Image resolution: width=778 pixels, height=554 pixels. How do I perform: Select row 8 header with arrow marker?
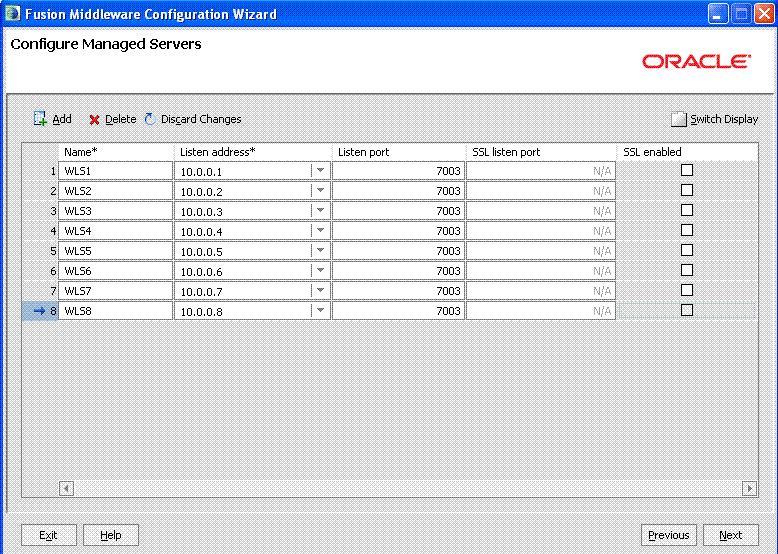[40, 310]
